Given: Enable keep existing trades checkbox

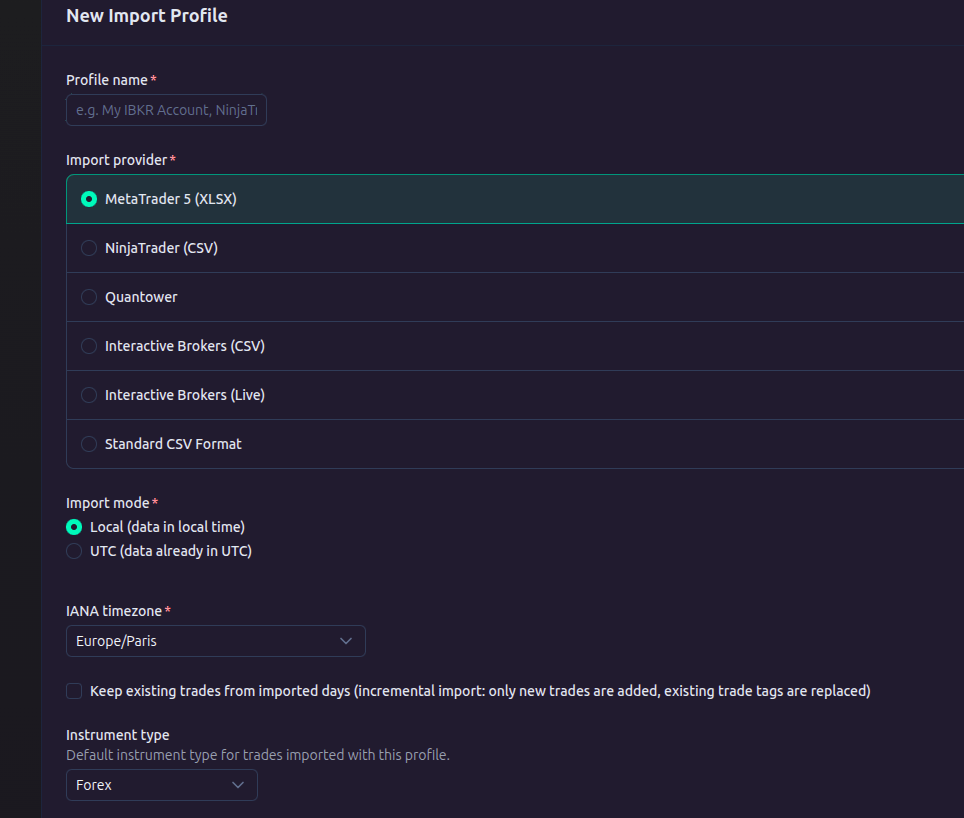Looking at the screenshot, I should point(74,691).
